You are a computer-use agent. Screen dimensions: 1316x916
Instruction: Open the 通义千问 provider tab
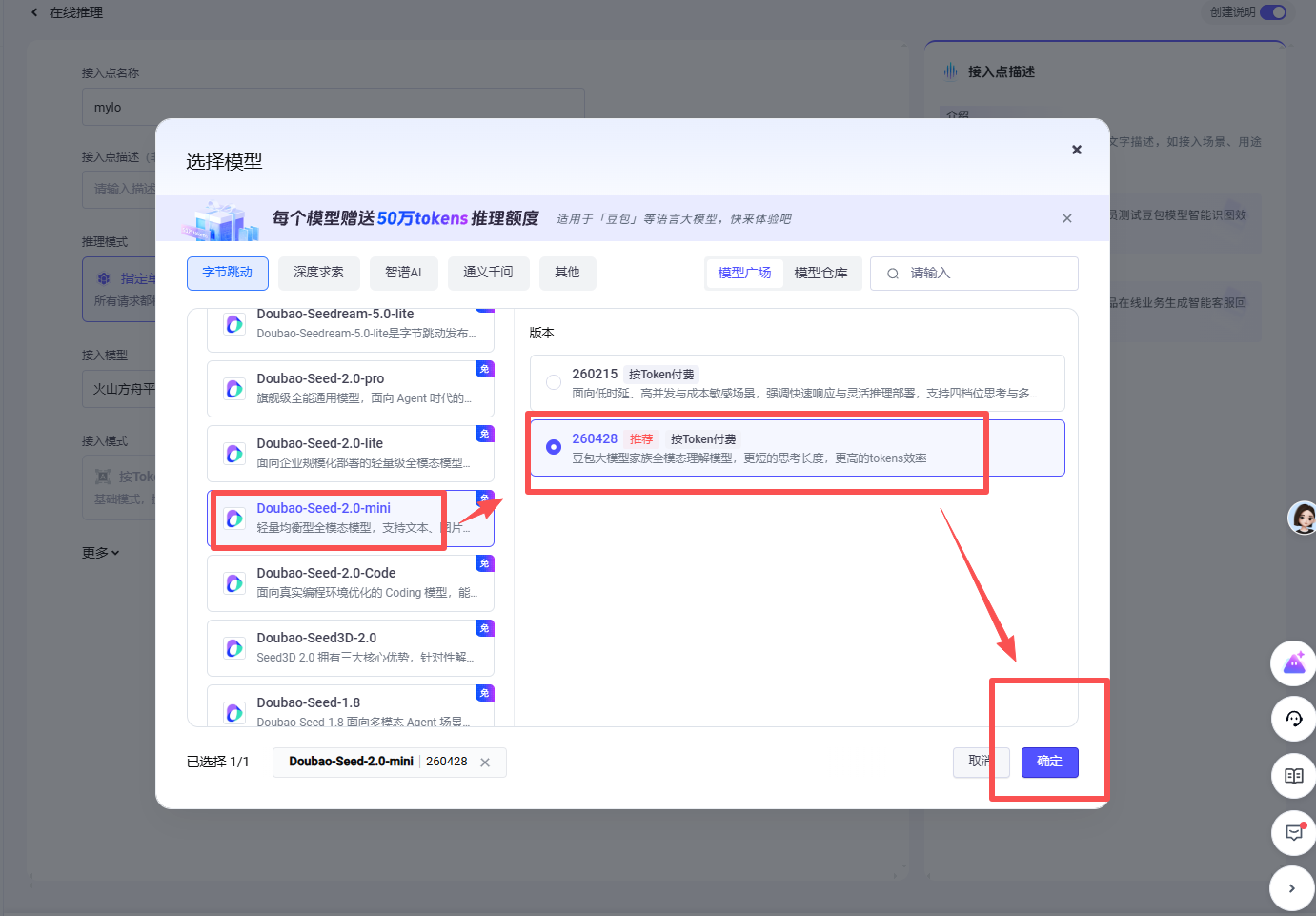[x=488, y=273]
